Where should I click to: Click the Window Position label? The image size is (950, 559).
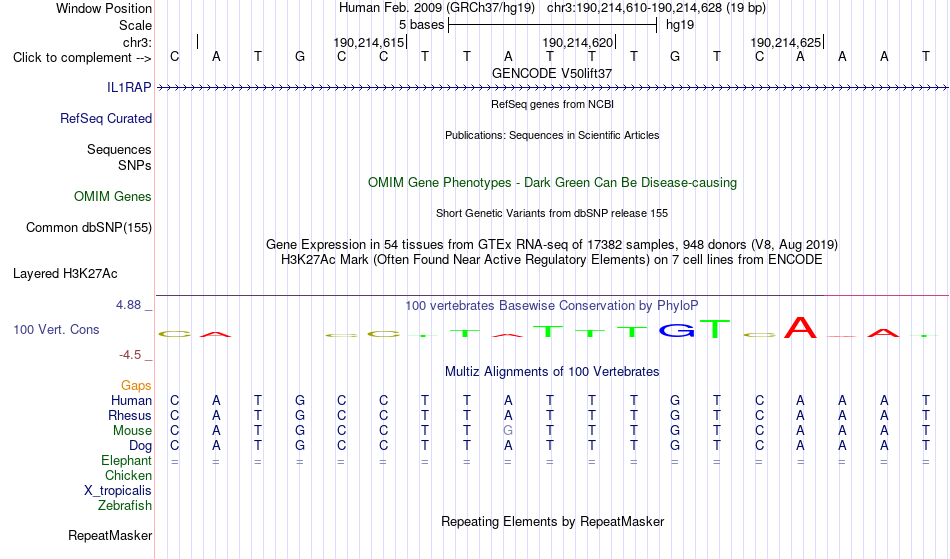click(x=104, y=8)
